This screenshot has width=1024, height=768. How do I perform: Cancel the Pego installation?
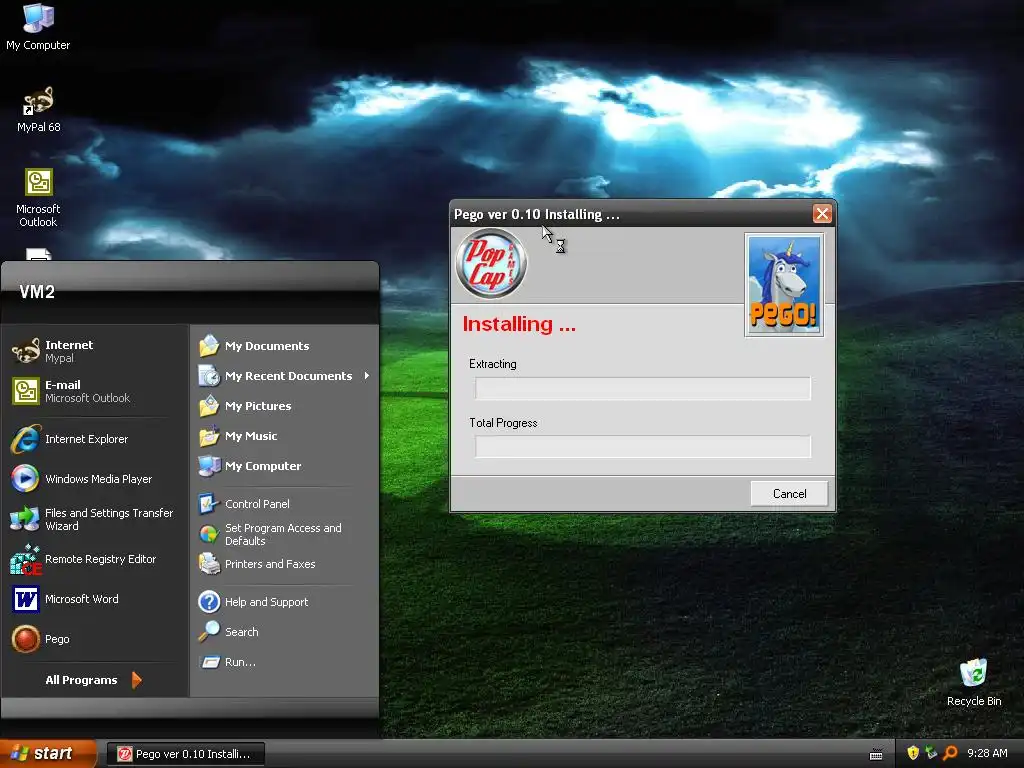click(x=789, y=494)
